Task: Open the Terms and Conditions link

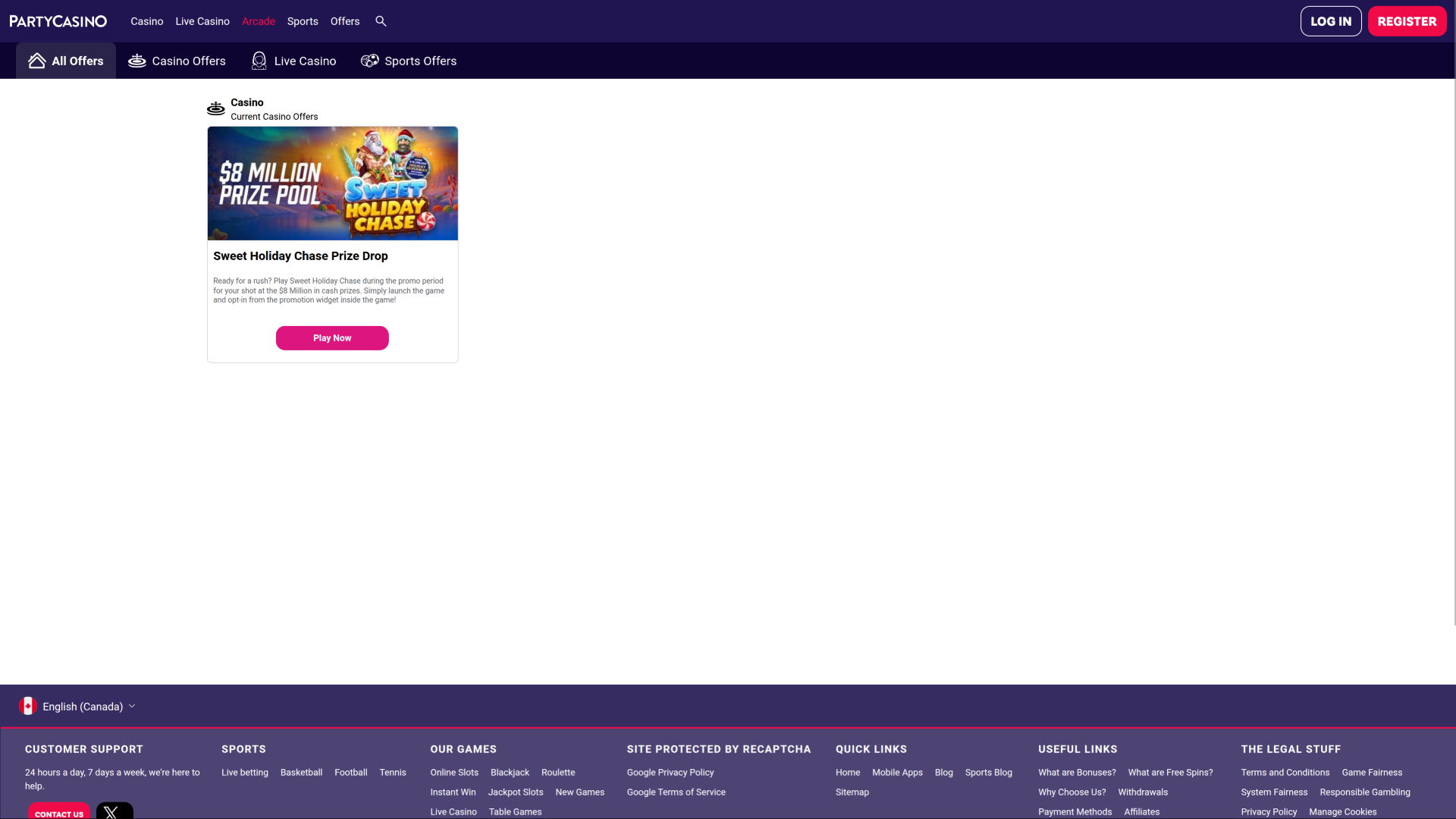Action: pos(1285,772)
